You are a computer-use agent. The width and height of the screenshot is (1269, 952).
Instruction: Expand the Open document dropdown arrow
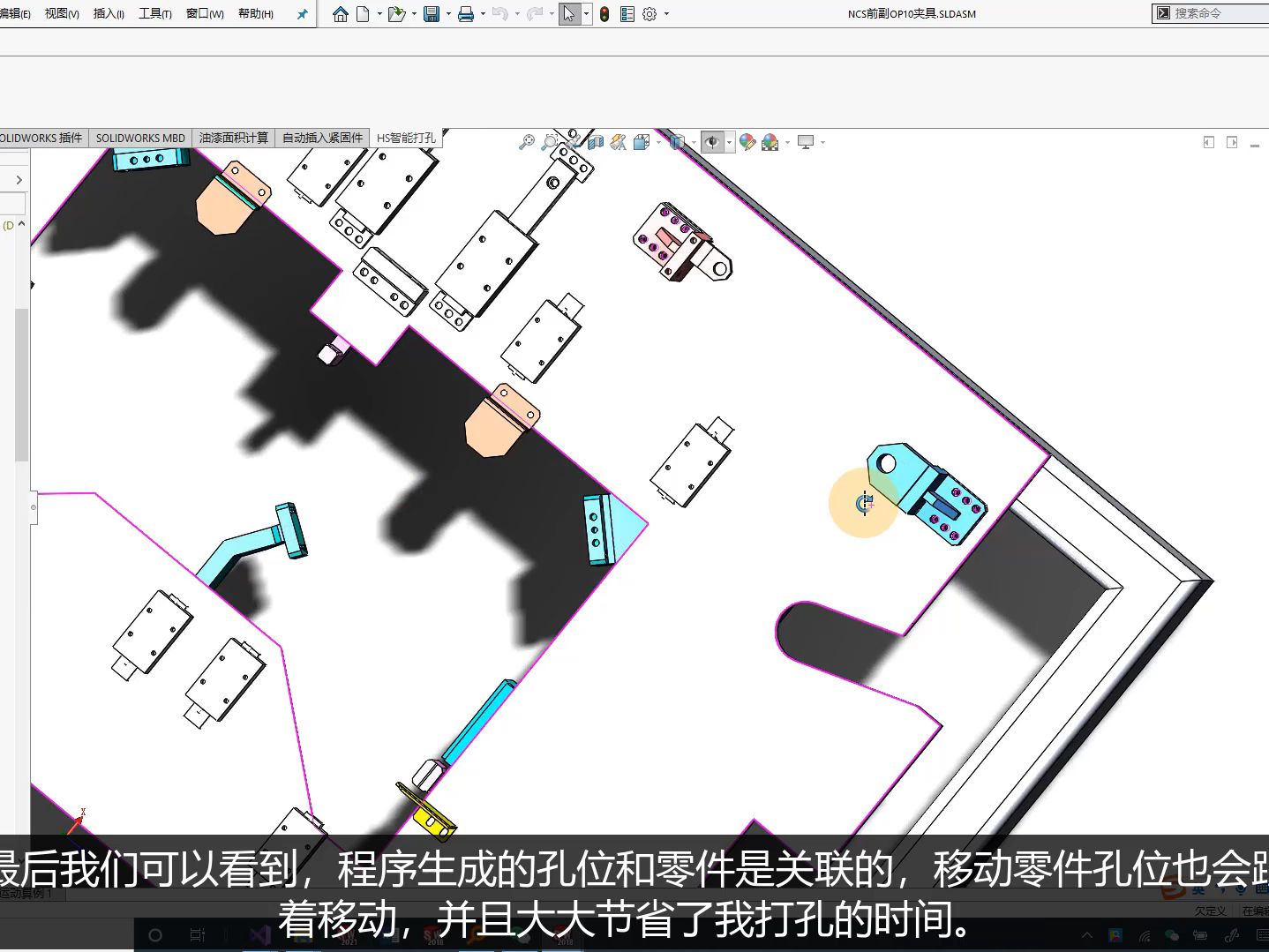(413, 13)
